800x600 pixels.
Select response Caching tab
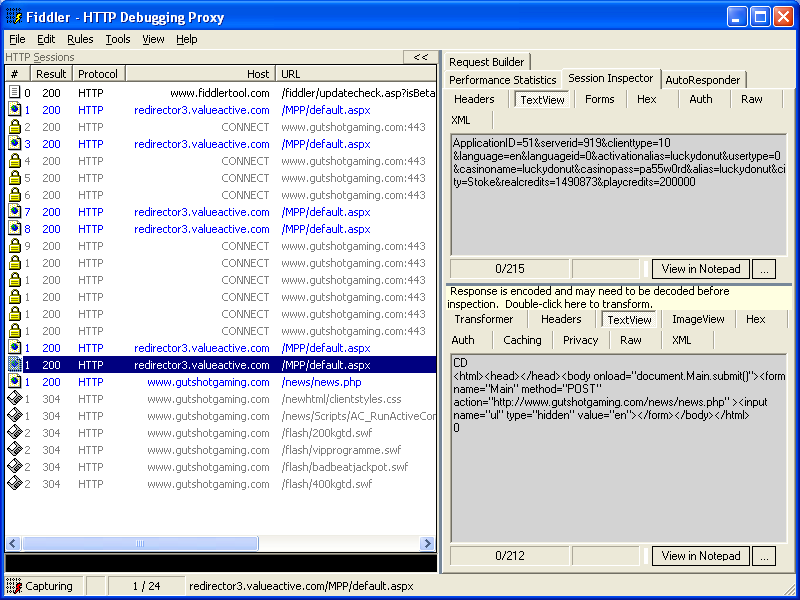(x=522, y=340)
